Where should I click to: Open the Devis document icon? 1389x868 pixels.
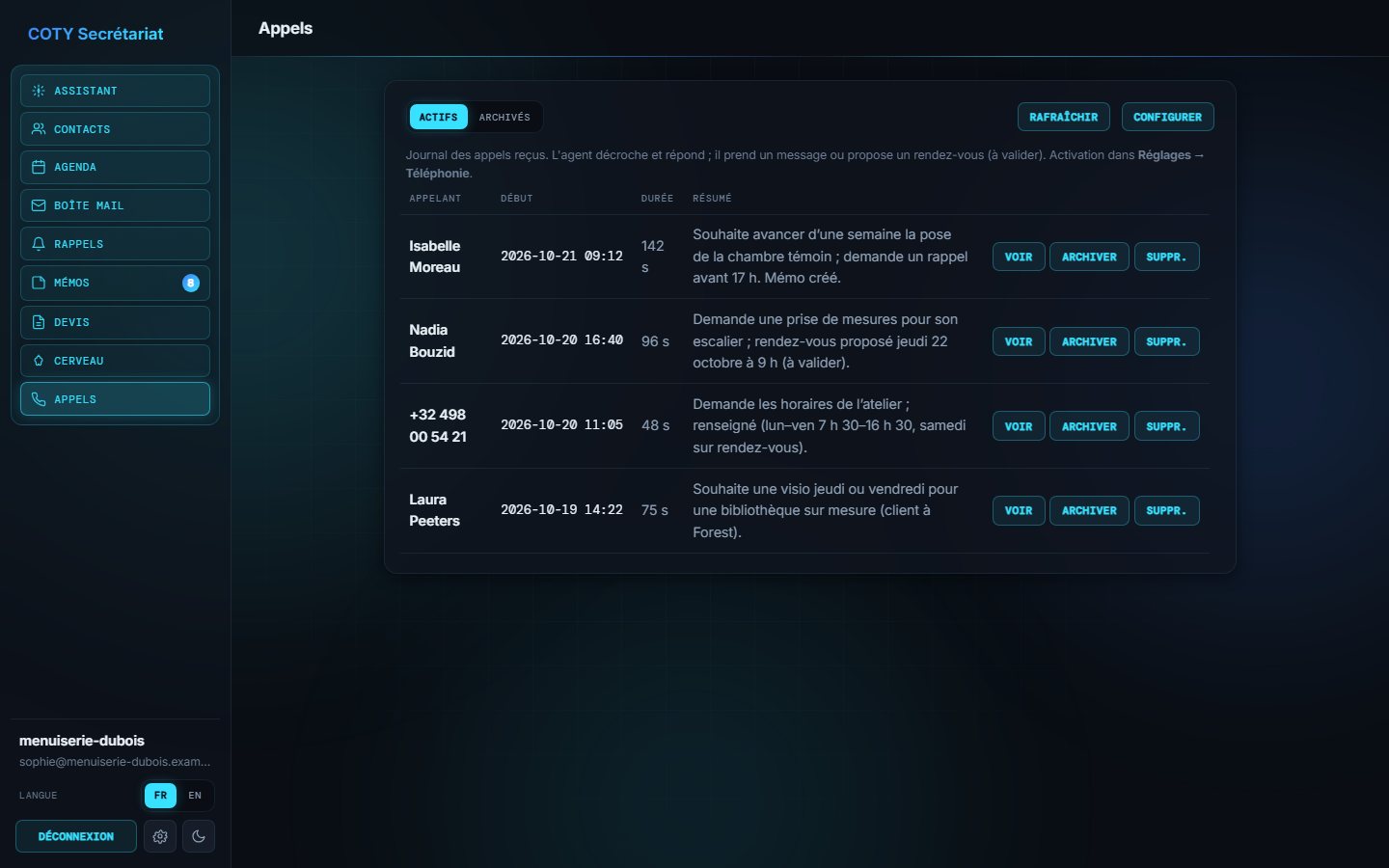(x=39, y=322)
